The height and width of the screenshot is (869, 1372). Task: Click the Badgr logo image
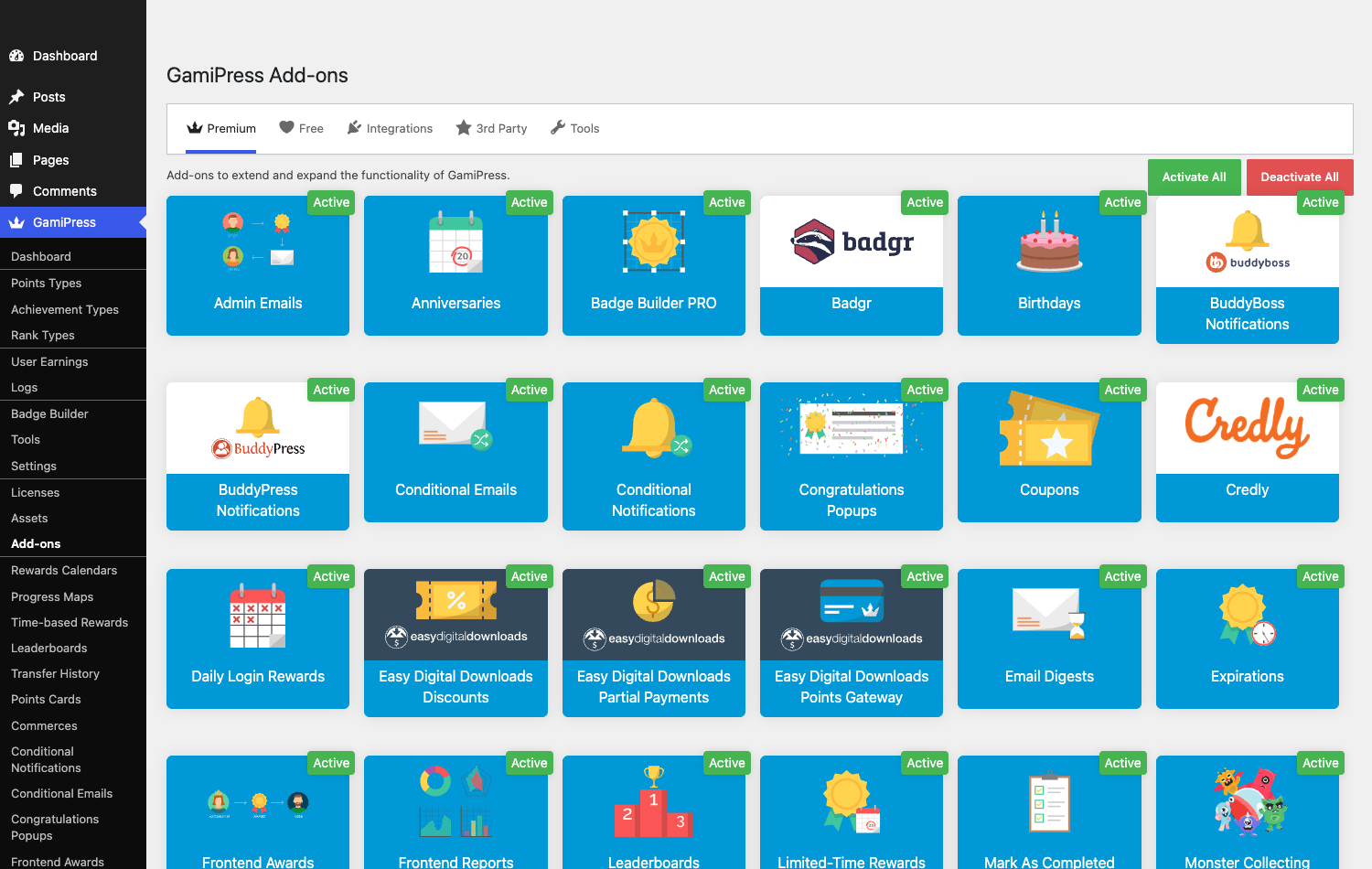point(852,241)
